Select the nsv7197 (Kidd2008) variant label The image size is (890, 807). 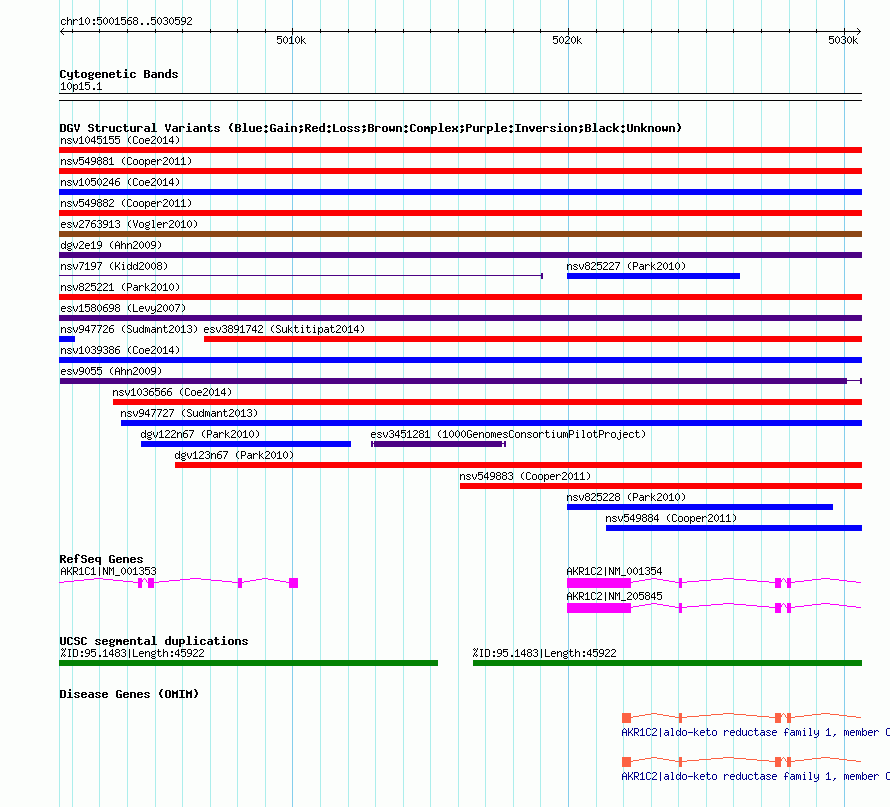point(114,266)
